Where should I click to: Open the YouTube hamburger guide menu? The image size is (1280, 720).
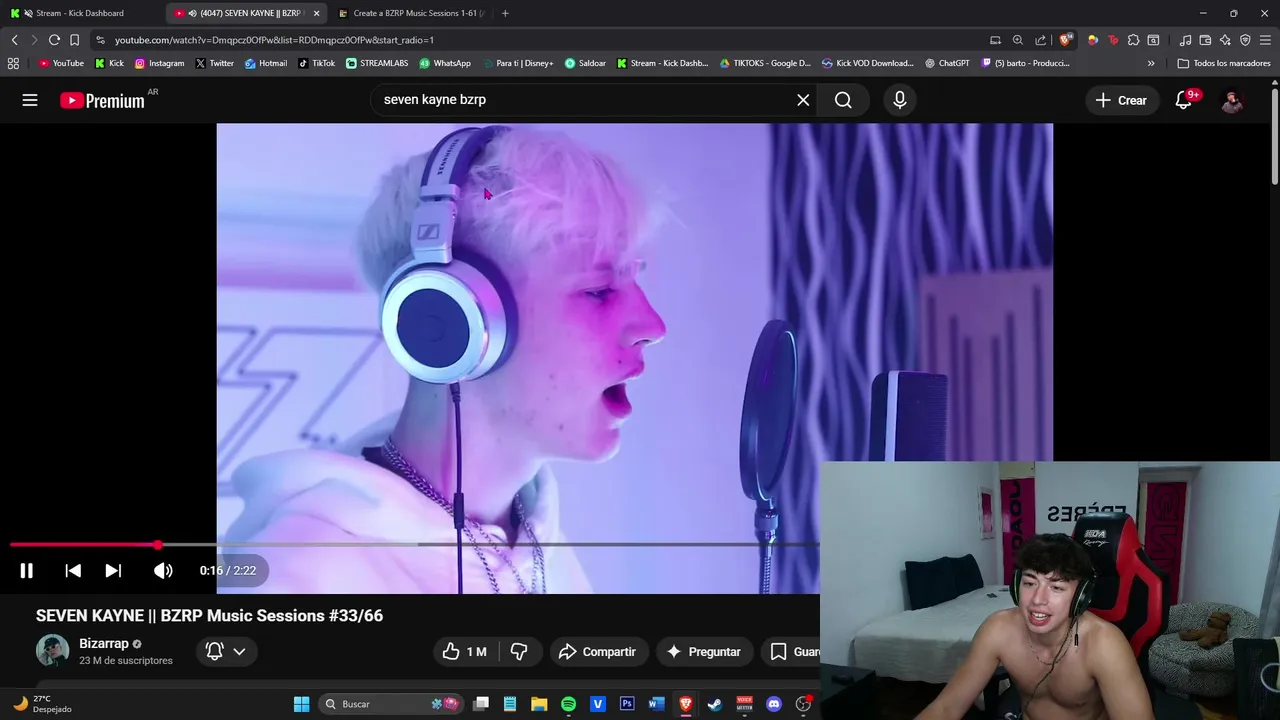[x=30, y=100]
